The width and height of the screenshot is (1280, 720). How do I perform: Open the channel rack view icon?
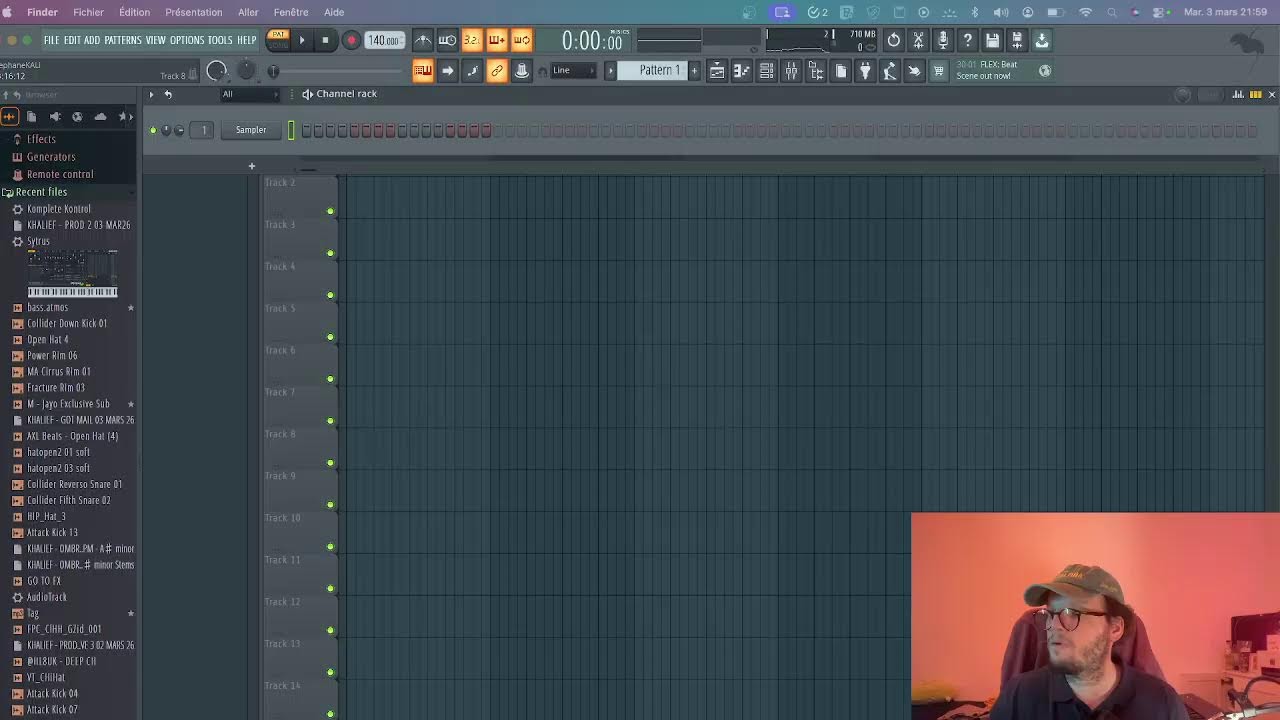click(766, 70)
